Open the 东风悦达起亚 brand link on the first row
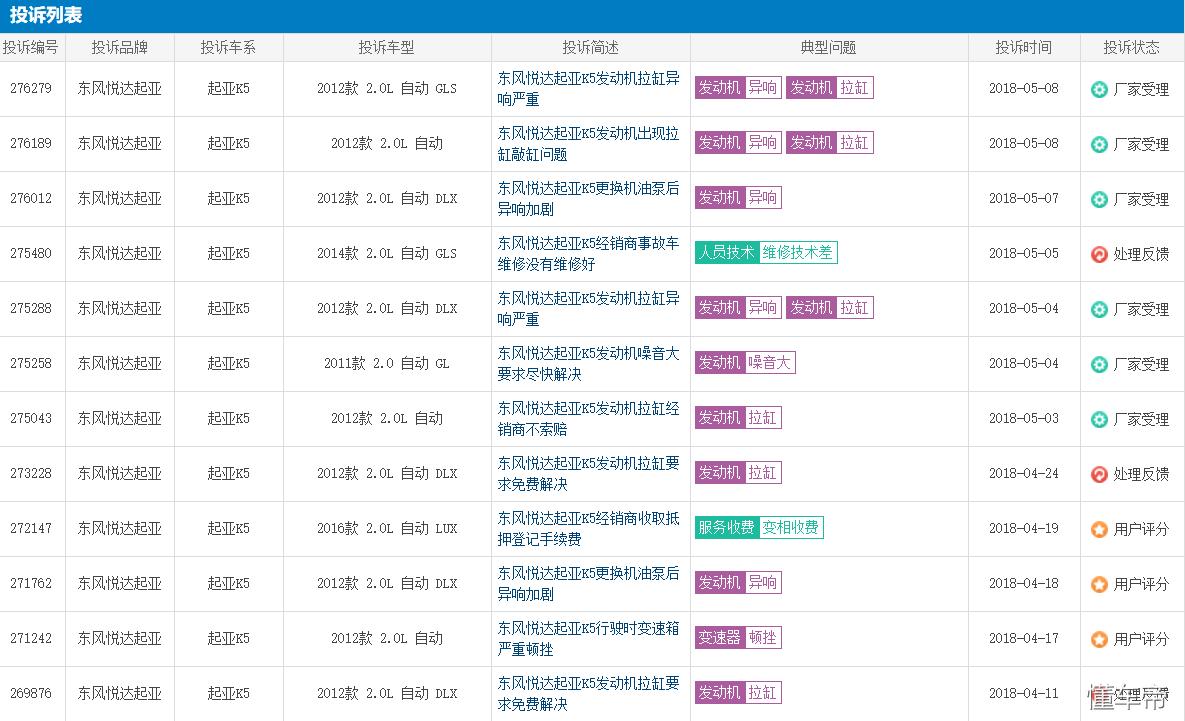1185x721 pixels. pyautogui.click(x=120, y=89)
